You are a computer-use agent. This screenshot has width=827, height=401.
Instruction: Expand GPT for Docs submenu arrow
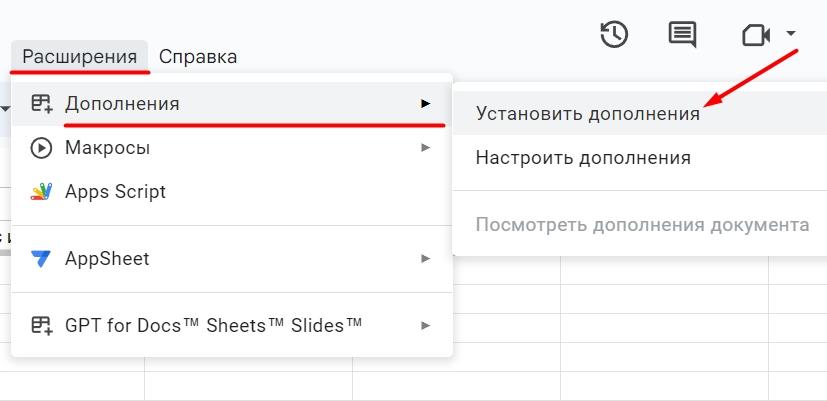pyautogui.click(x=425, y=325)
